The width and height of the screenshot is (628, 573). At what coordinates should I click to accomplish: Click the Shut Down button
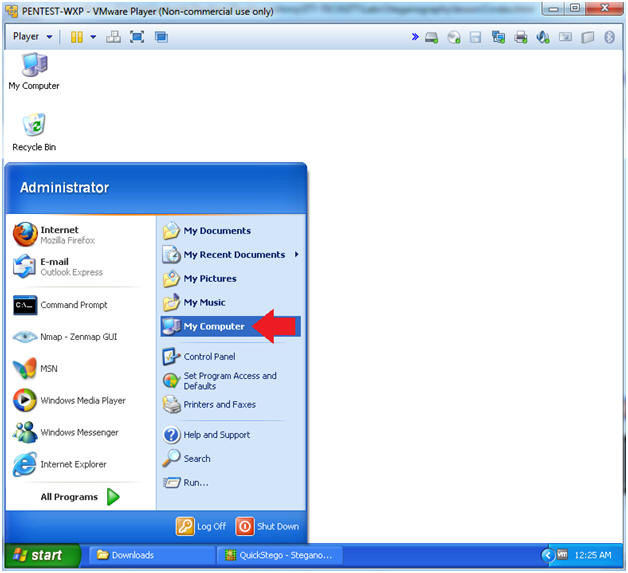(x=268, y=527)
